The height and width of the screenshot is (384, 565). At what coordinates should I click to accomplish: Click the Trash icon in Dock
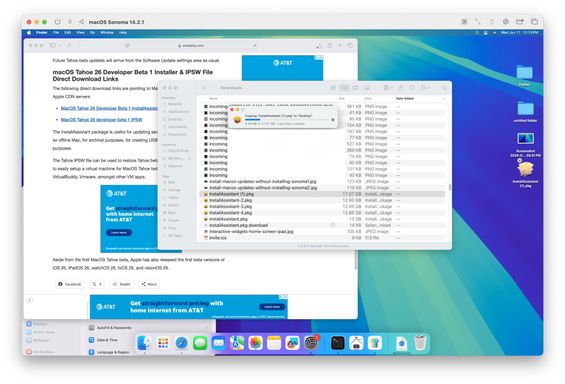coord(420,343)
